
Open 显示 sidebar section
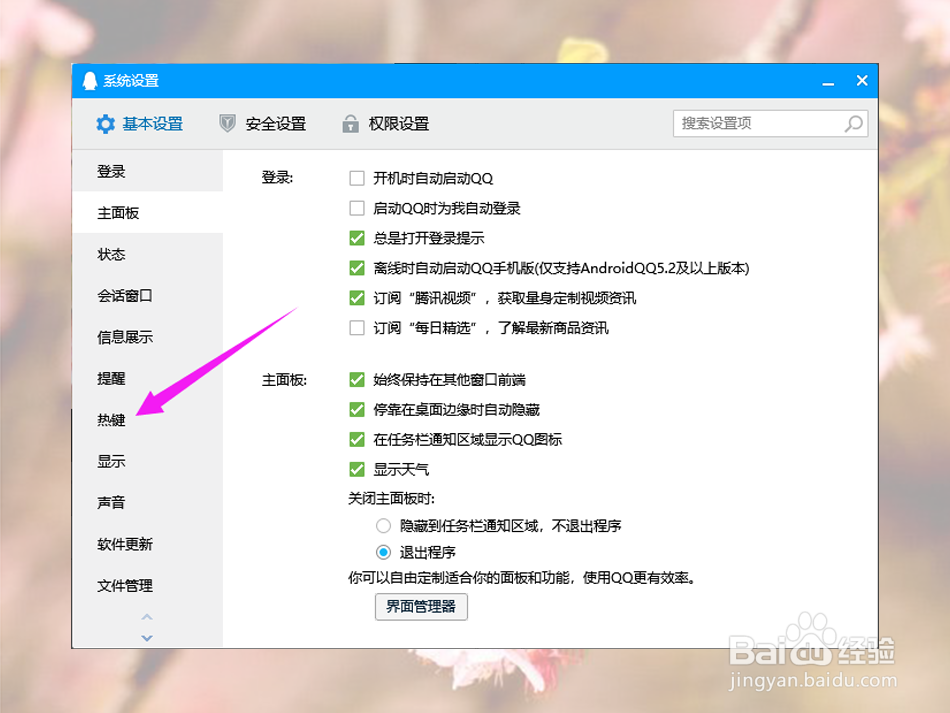[x=147, y=461]
